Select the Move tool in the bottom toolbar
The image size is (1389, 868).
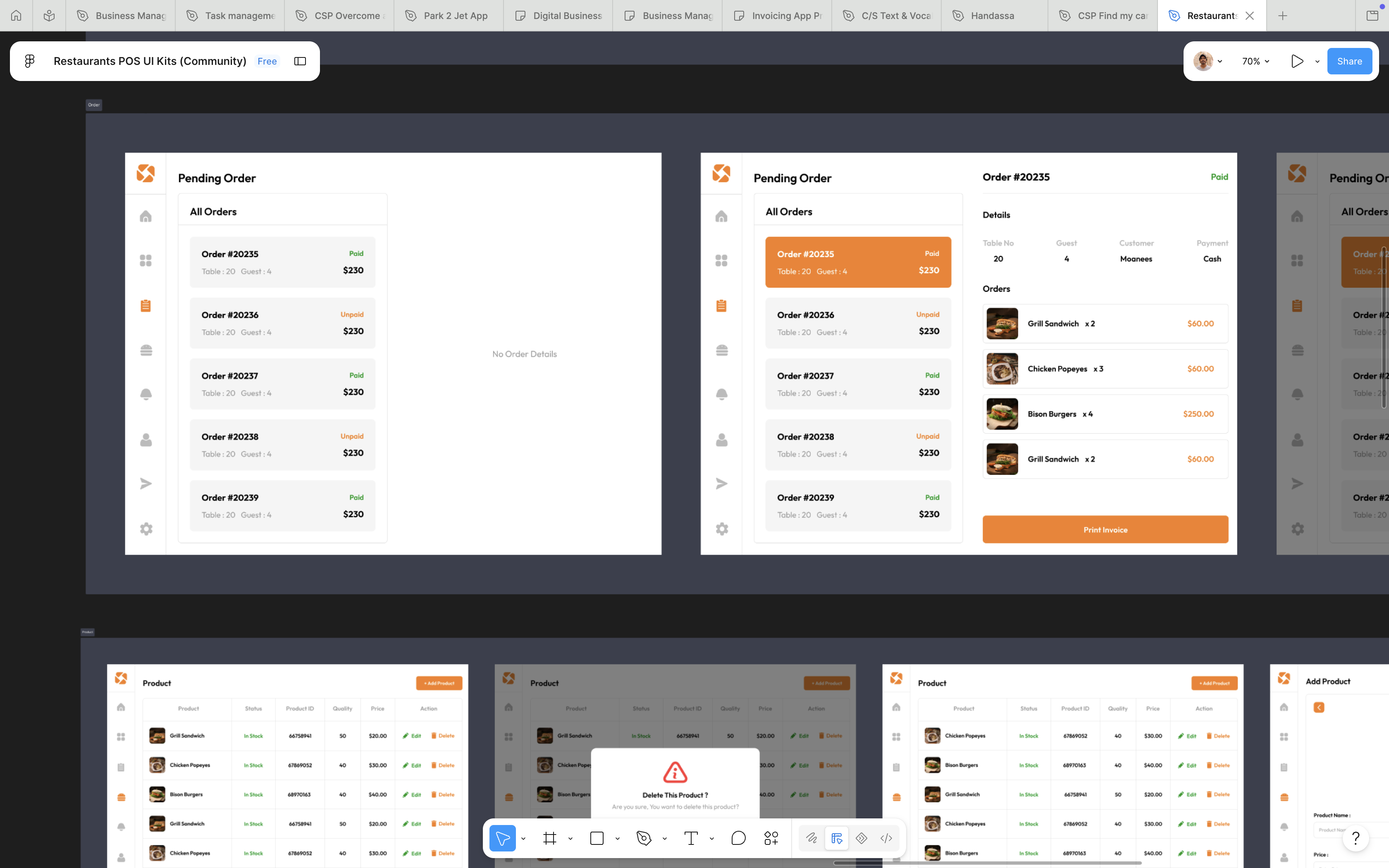(502, 838)
